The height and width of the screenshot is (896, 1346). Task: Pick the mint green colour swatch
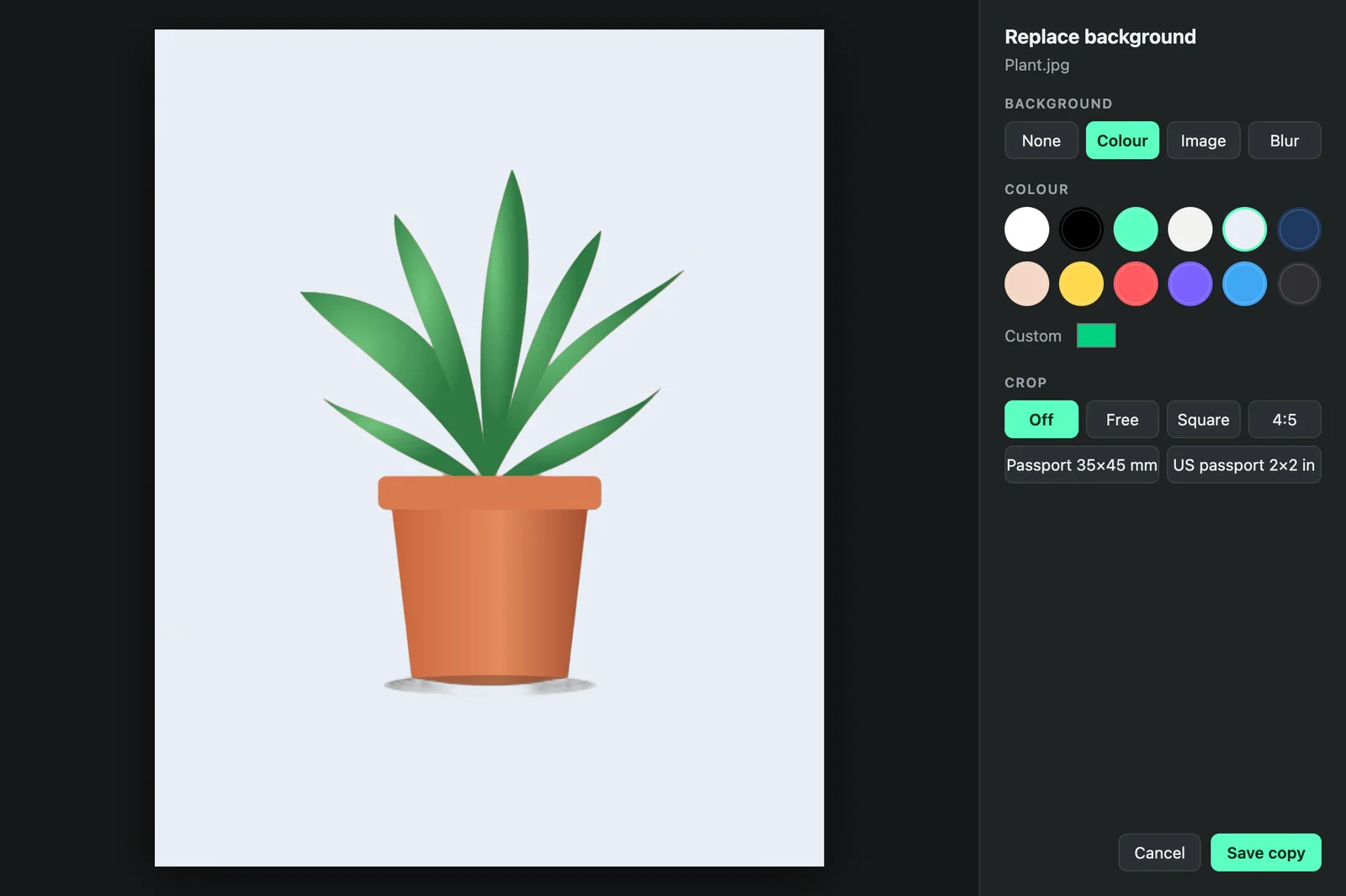1136,229
